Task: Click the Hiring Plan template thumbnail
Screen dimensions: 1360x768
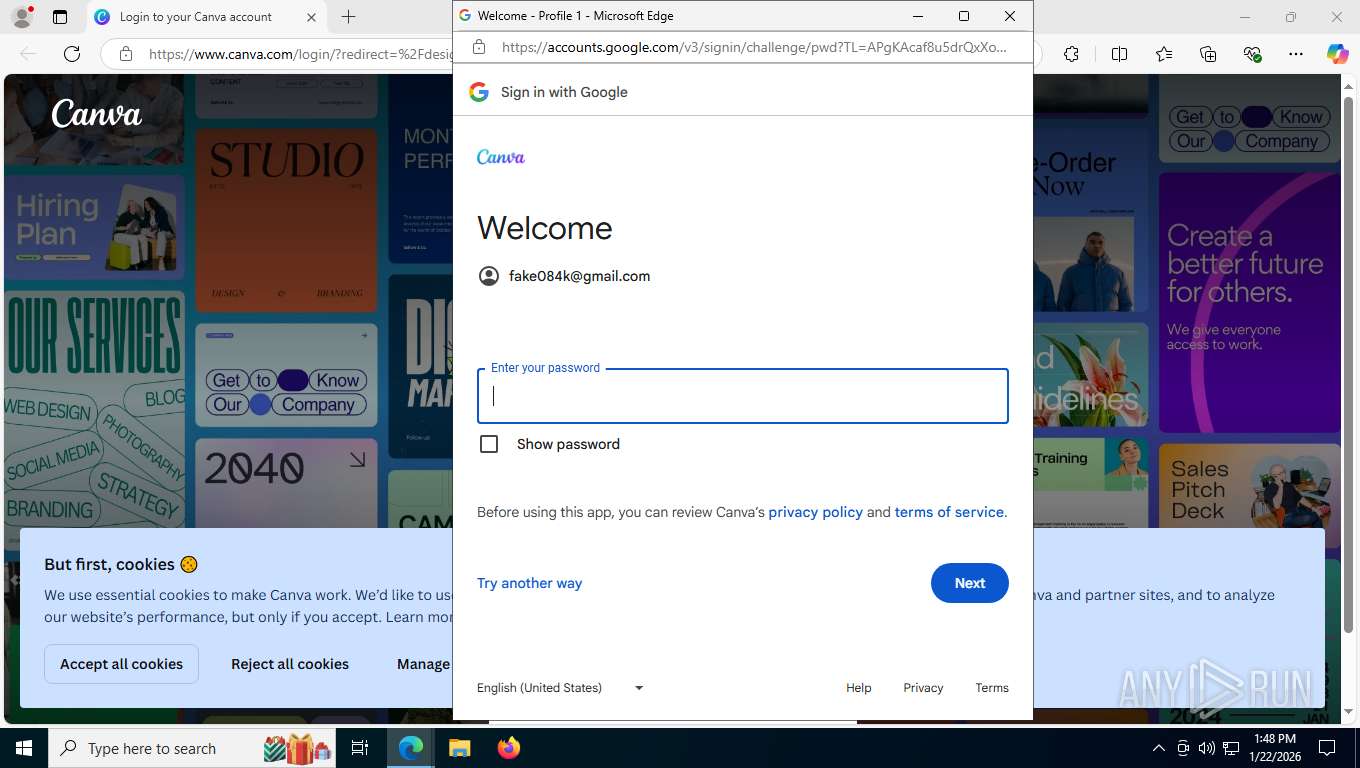Action: point(94,227)
